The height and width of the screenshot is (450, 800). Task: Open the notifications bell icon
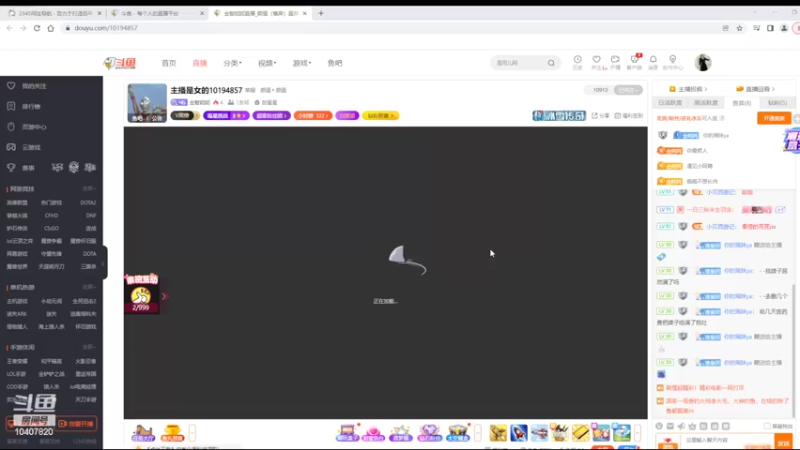pyautogui.click(x=653, y=60)
